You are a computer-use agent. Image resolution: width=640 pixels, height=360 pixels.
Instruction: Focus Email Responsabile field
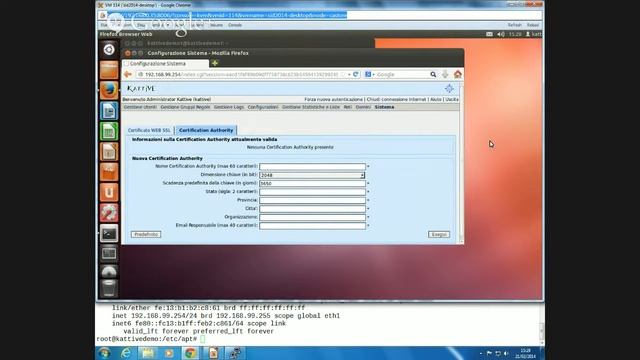[312, 226]
